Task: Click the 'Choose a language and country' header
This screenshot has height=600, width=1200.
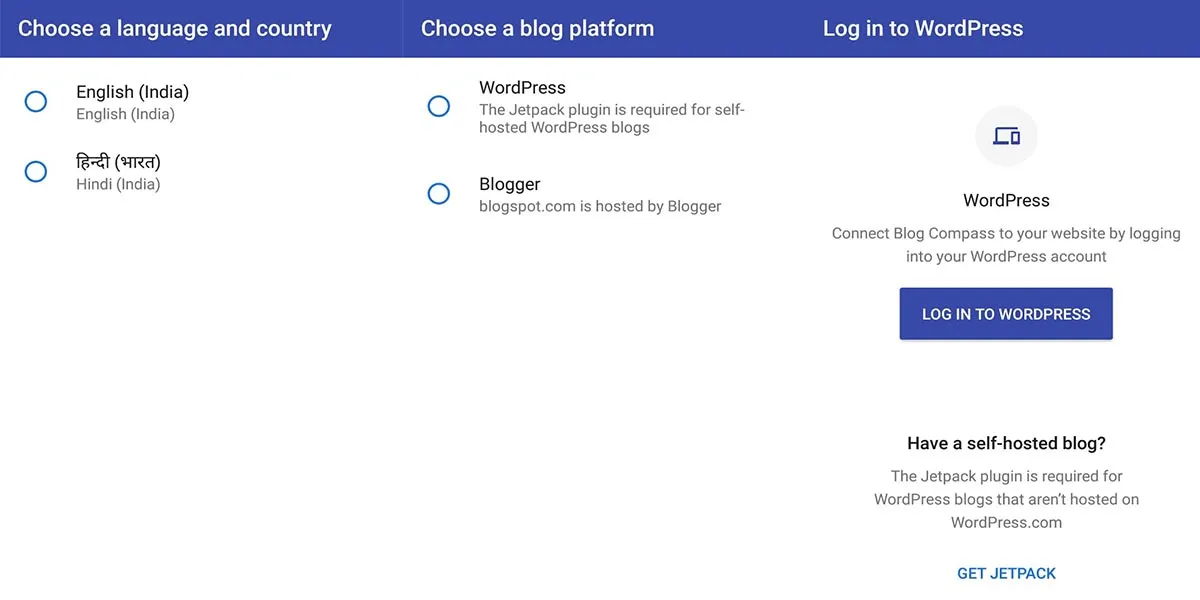Action: pyautogui.click(x=174, y=28)
